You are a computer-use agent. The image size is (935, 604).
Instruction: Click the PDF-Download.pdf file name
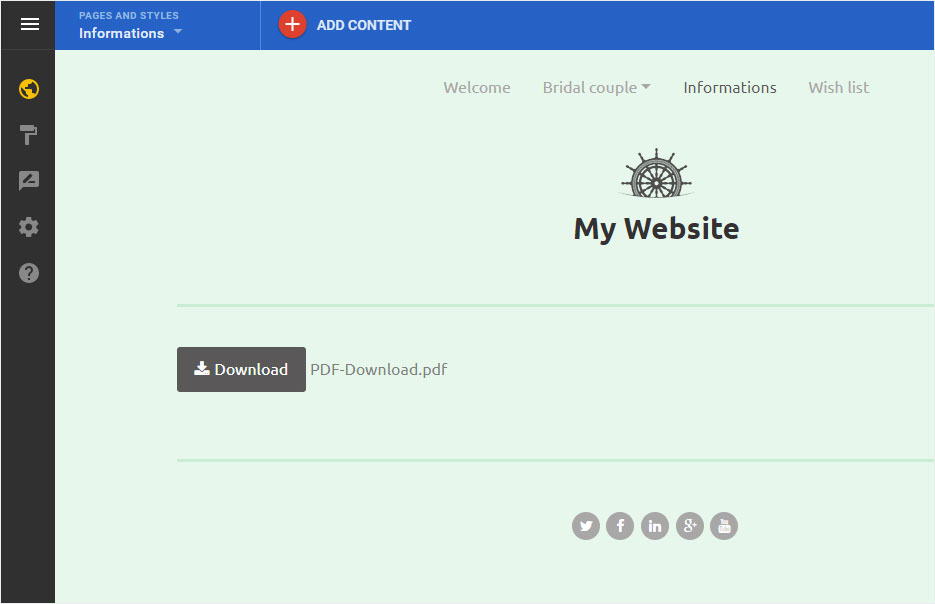tap(379, 370)
